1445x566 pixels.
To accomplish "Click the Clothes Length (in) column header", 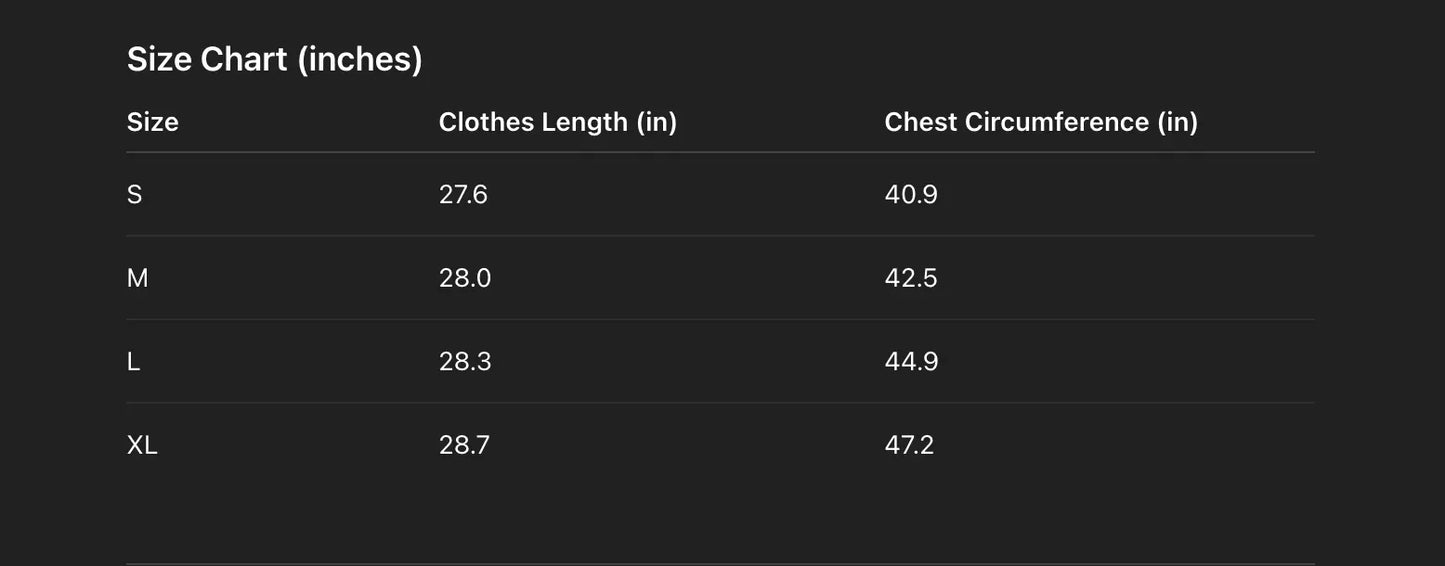I will pyautogui.click(x=558, y=122).
